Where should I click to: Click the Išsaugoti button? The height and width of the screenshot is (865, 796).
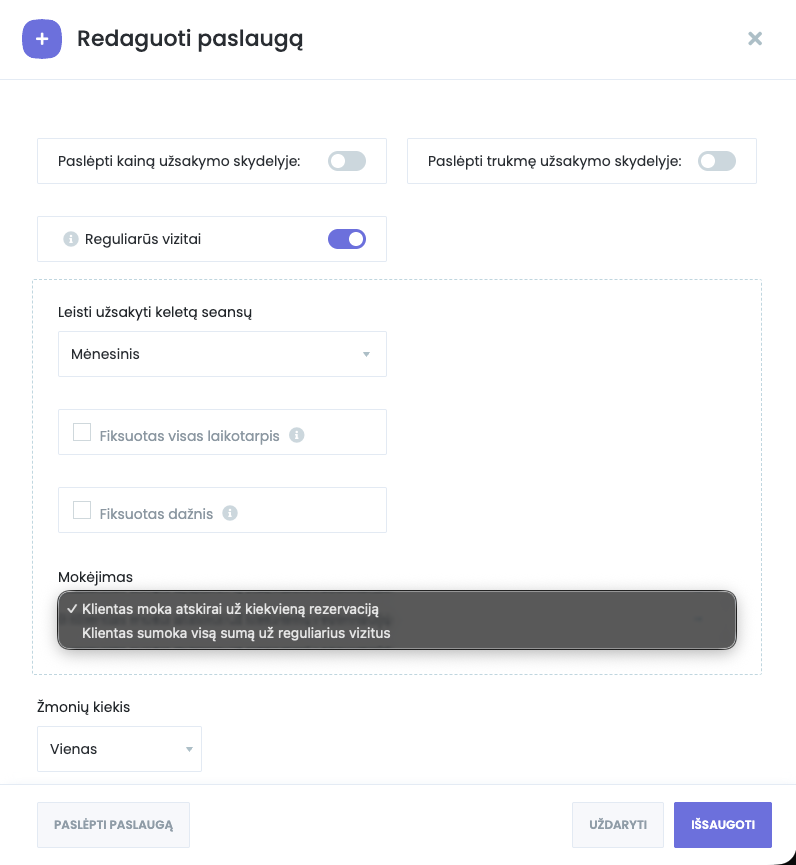click(x=723, y=825)
